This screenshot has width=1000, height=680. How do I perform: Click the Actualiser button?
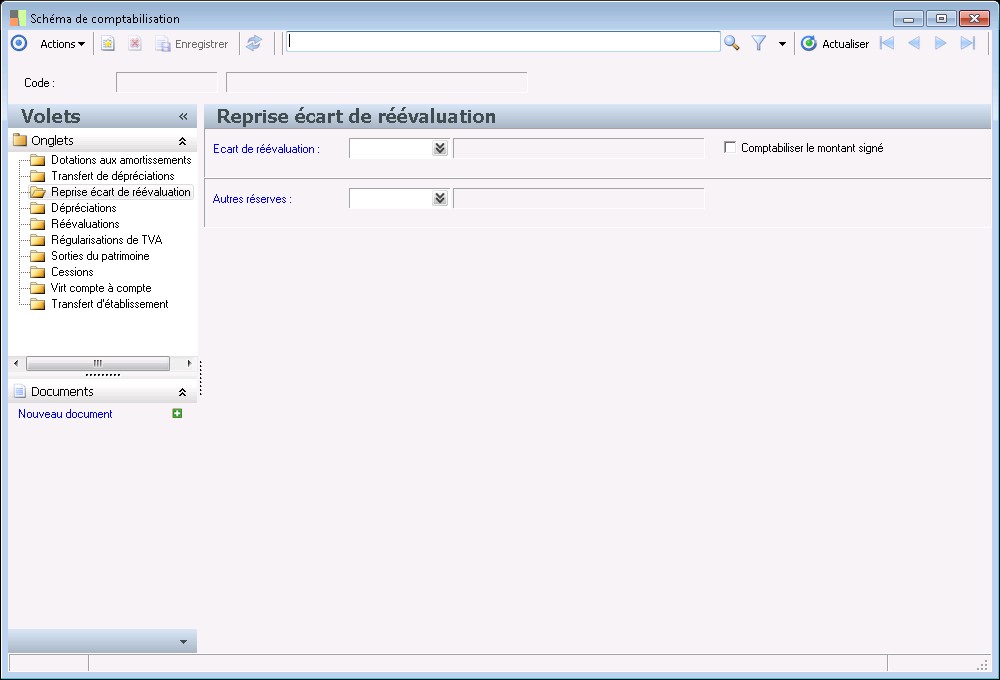835,44
